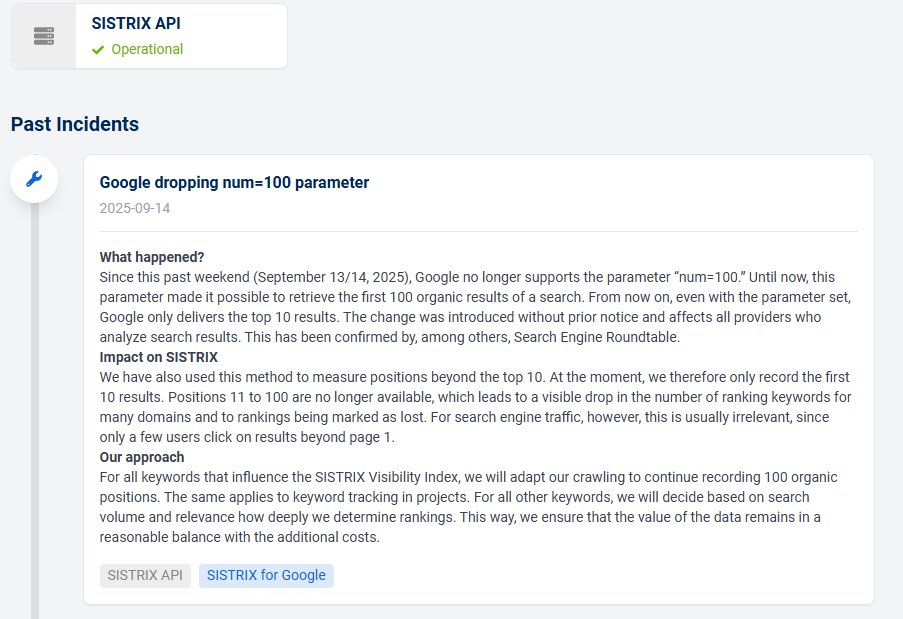The image size is (903, 619).
Task: Click the wrench icon on the incident timeline
Action: coord(34,179)
